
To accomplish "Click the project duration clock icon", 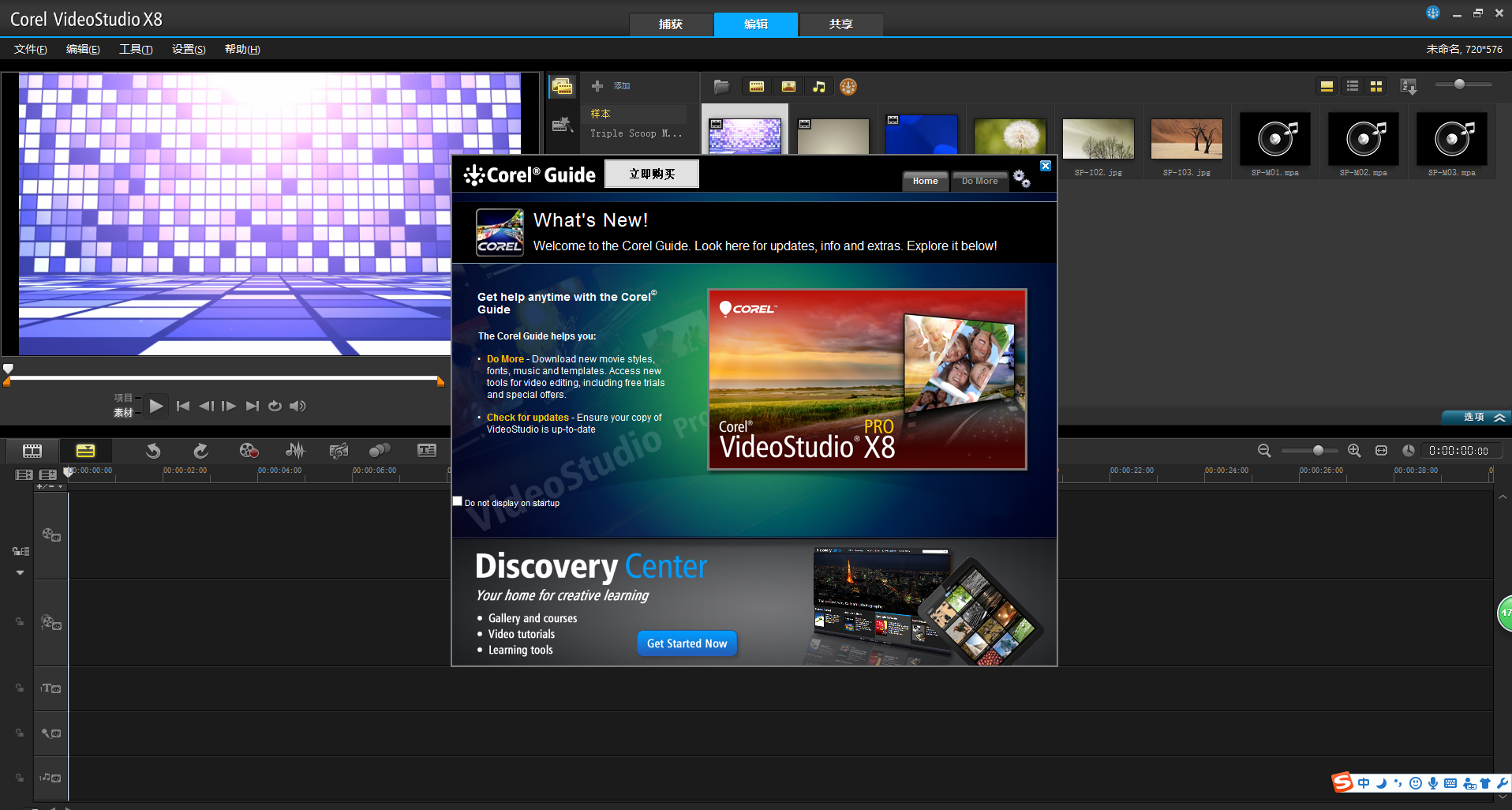I will pyautogui.click(x=1409, y=451).
